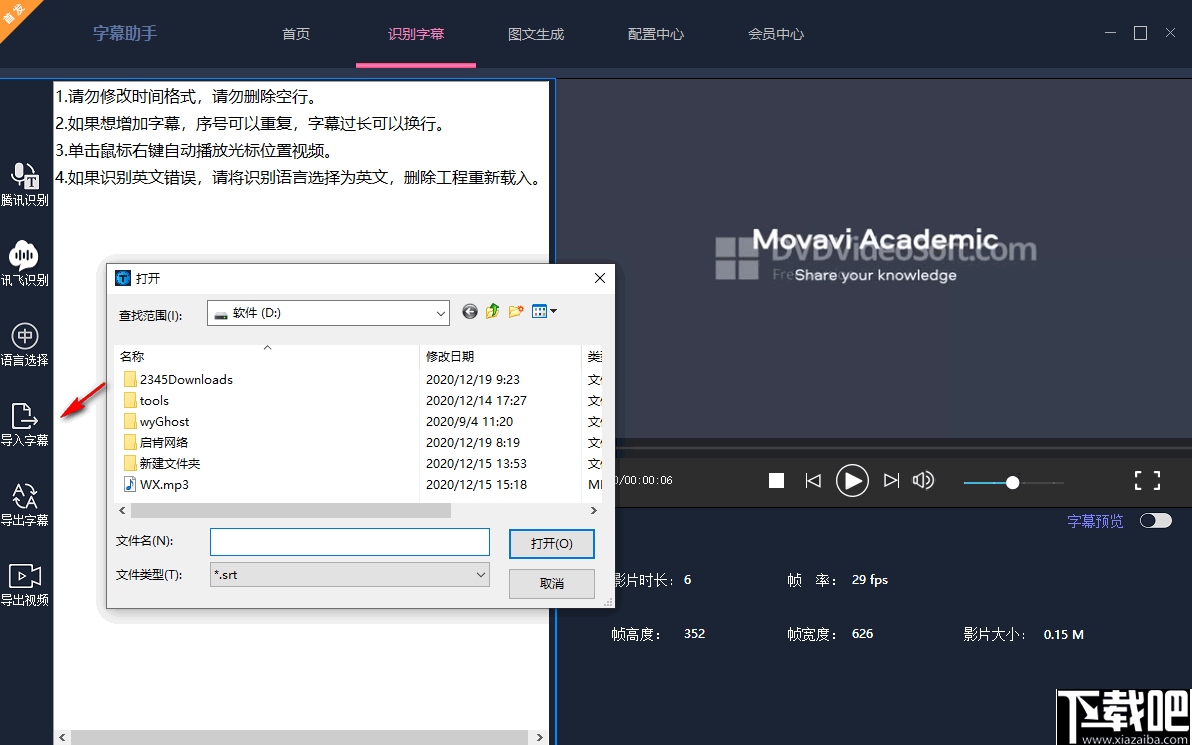
Task: Skip to next frame button
Action: pos(892,480)
